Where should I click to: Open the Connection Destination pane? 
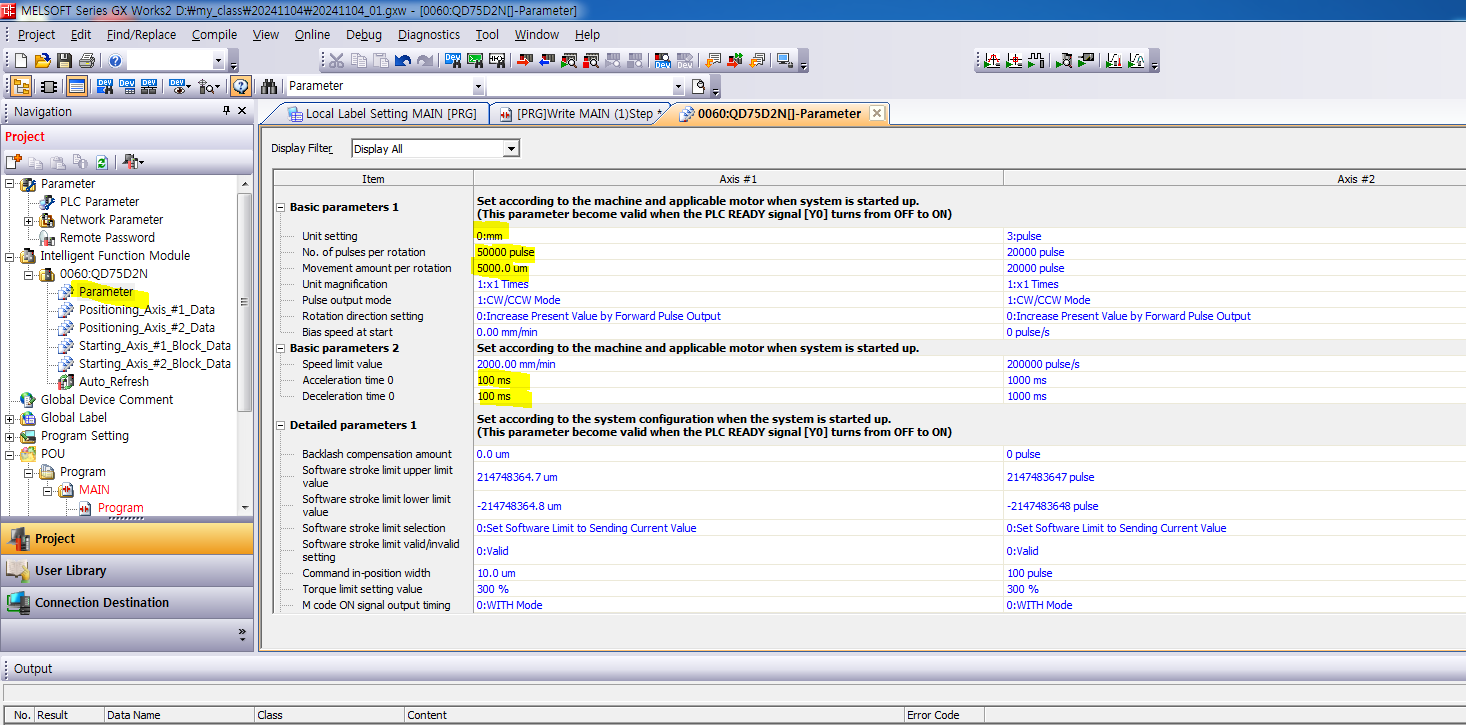pos(126,603)
